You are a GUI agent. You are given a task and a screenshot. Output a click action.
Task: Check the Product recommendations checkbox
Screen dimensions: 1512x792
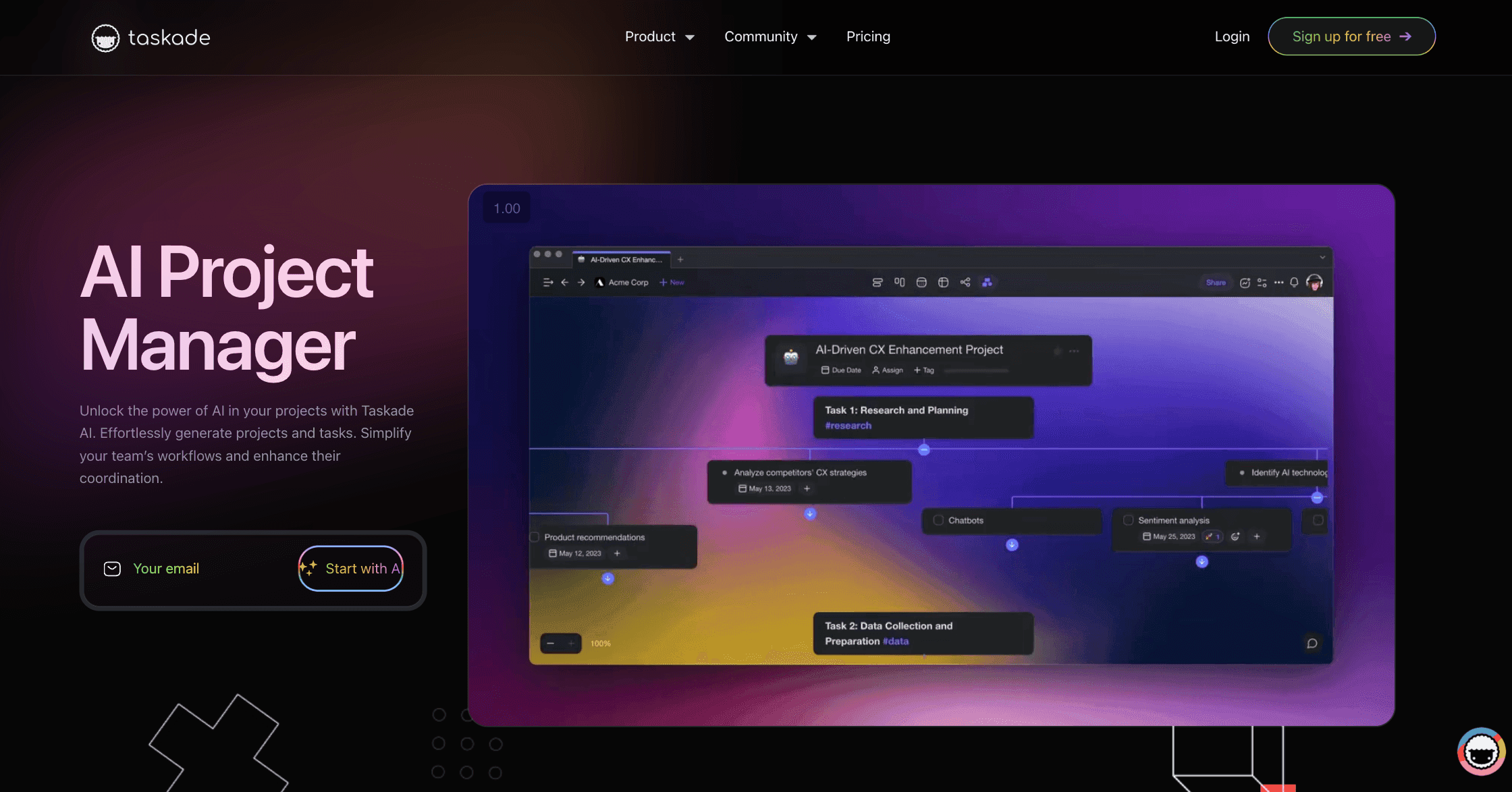coord(535,537)
